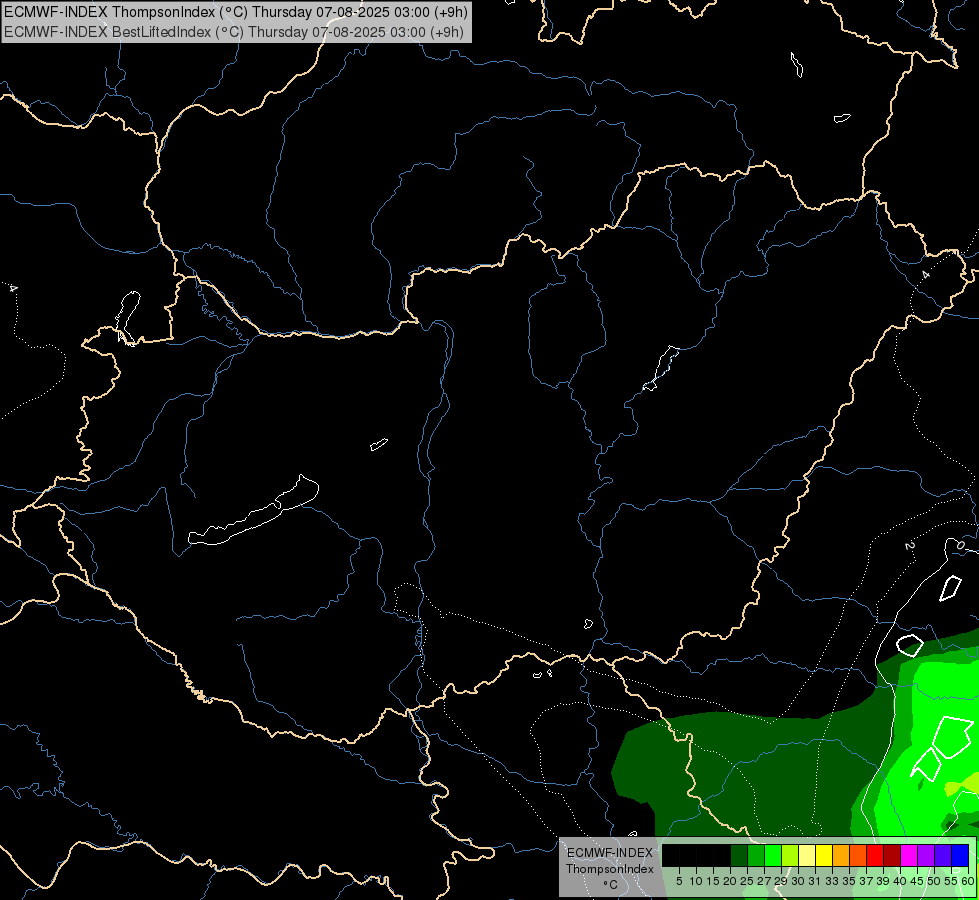Click the legend tick label 30
Viewport: 979px width, 900px height.
(799, 881)
